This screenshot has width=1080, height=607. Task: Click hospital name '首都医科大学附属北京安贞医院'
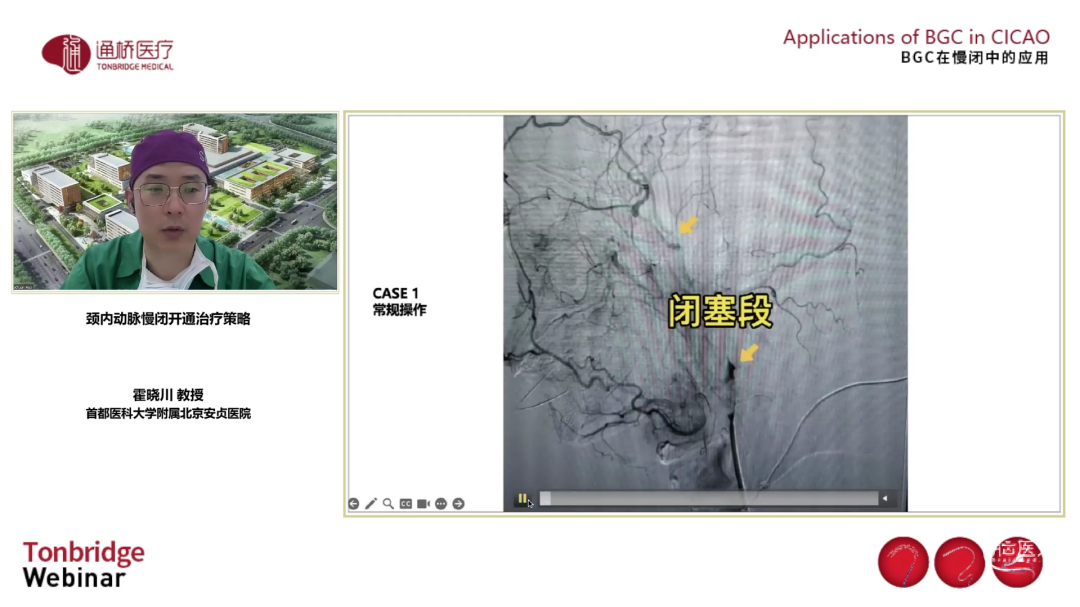[168, 413]
